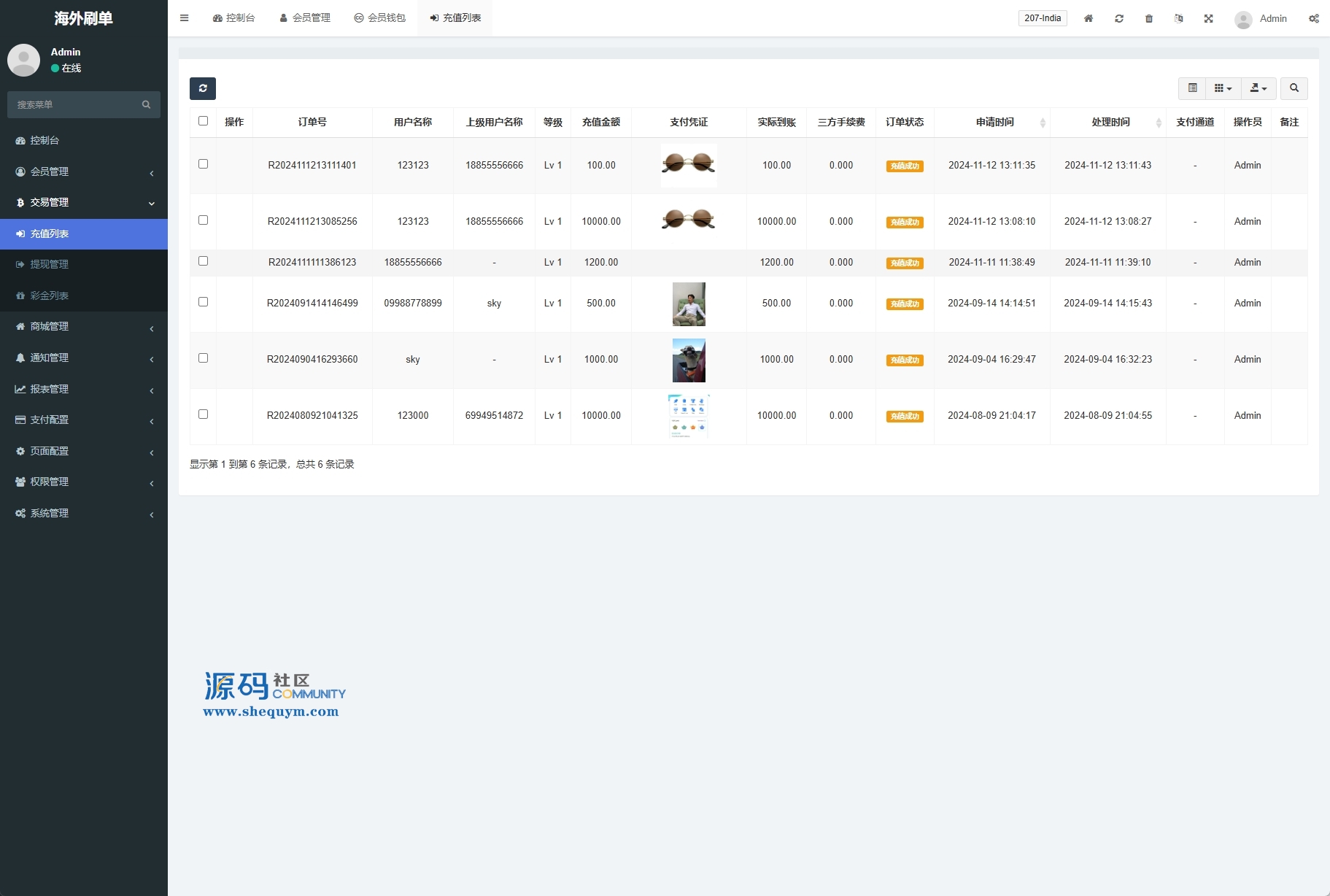Switch to the 会员钱包 tab
The width and height of the screenshot is (1330, 896).
(379, 18)
